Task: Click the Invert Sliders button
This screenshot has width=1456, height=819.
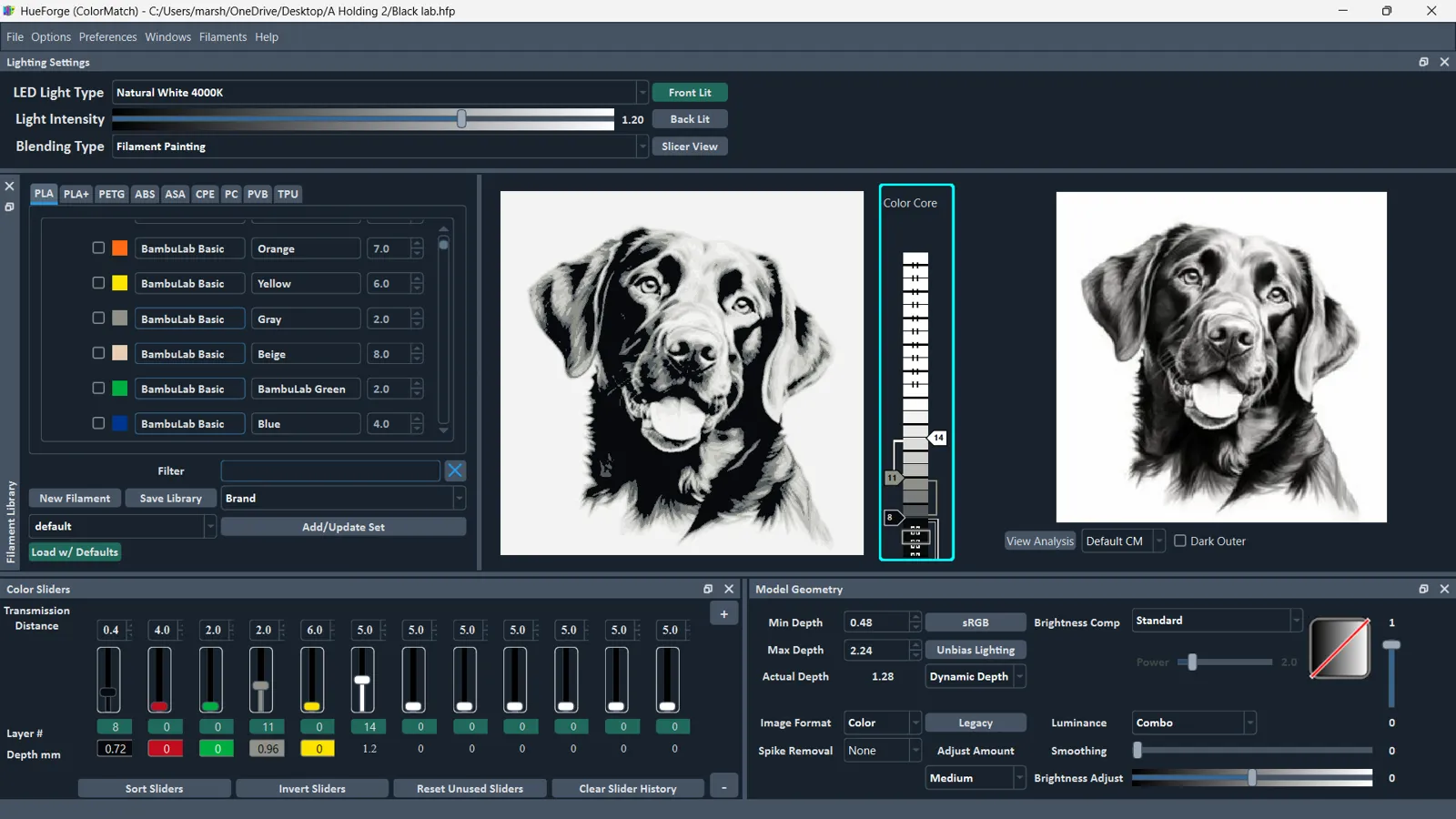Action: [312, 788]
